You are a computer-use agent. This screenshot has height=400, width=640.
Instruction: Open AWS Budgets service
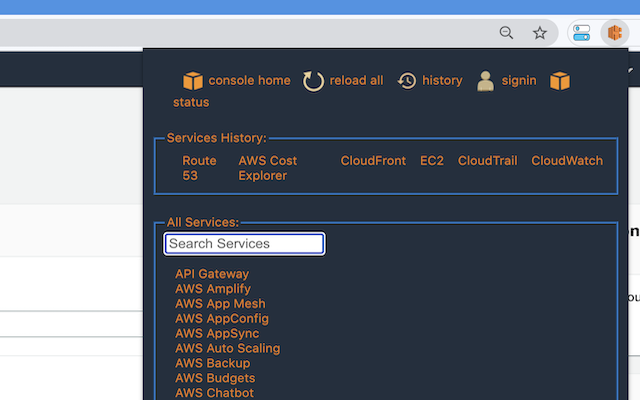pos(215,378)
